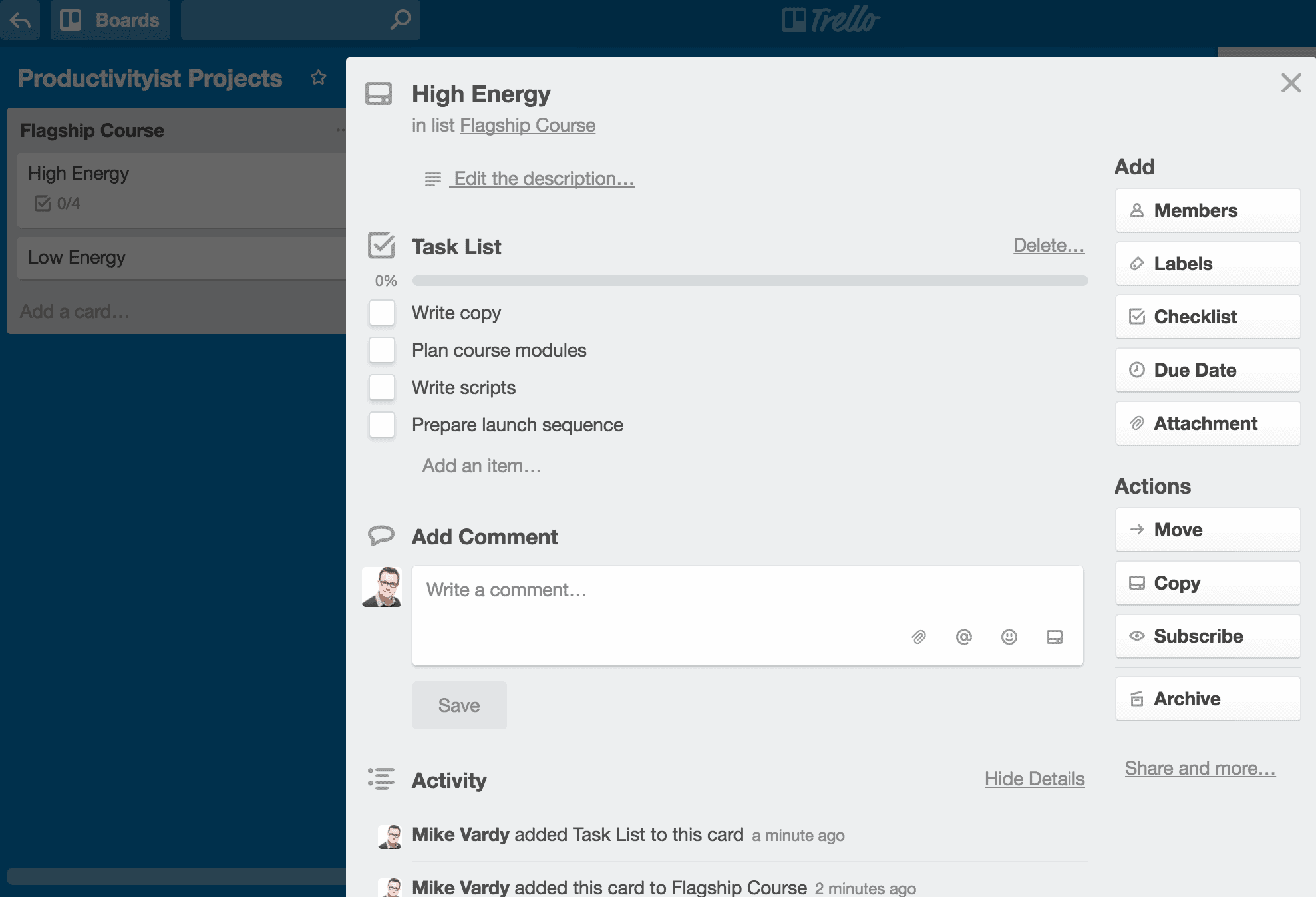Toggle the Plan course modules checkbox

[x=384, y=349]
